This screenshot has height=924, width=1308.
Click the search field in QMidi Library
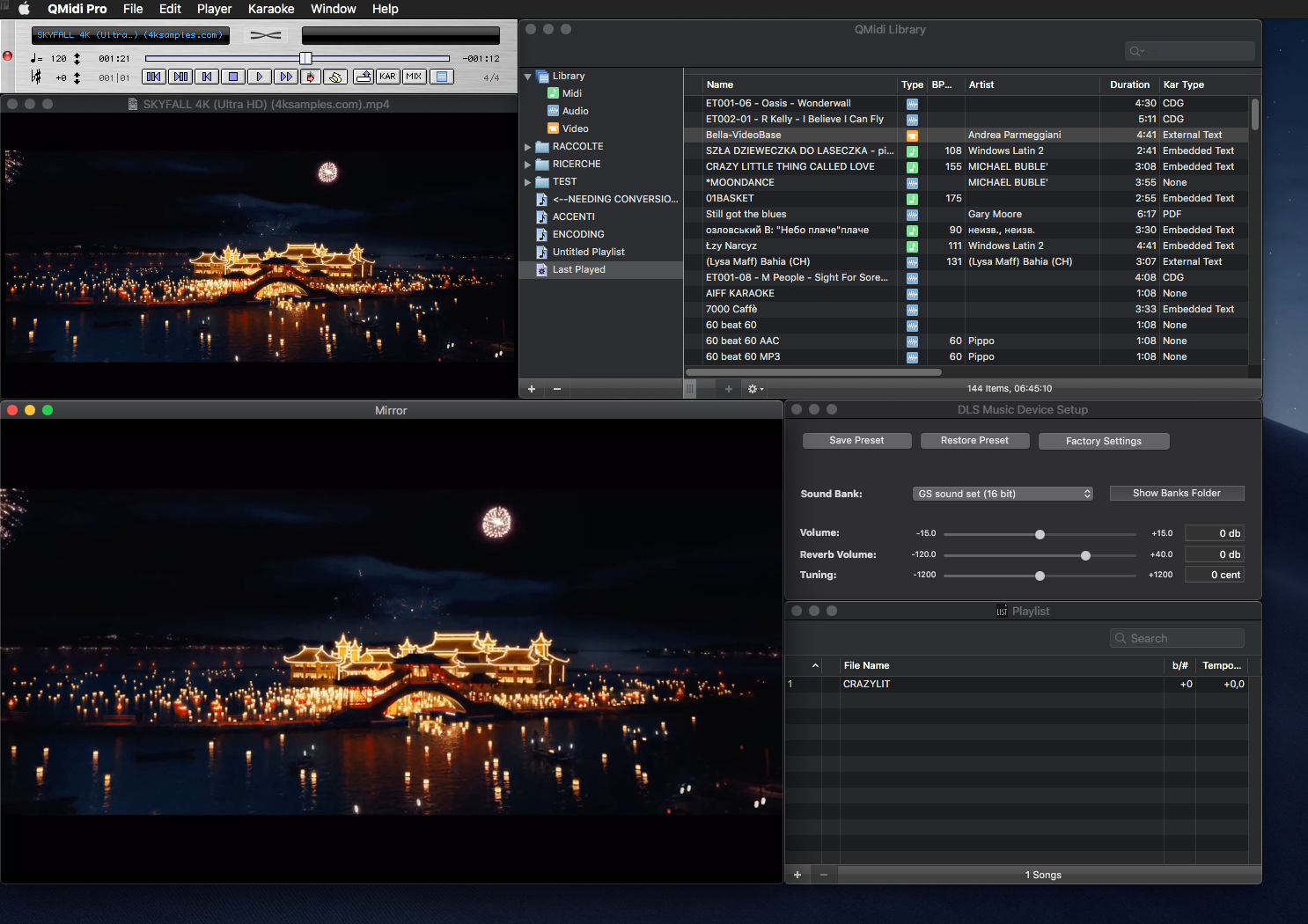[x=1190, y=51]
